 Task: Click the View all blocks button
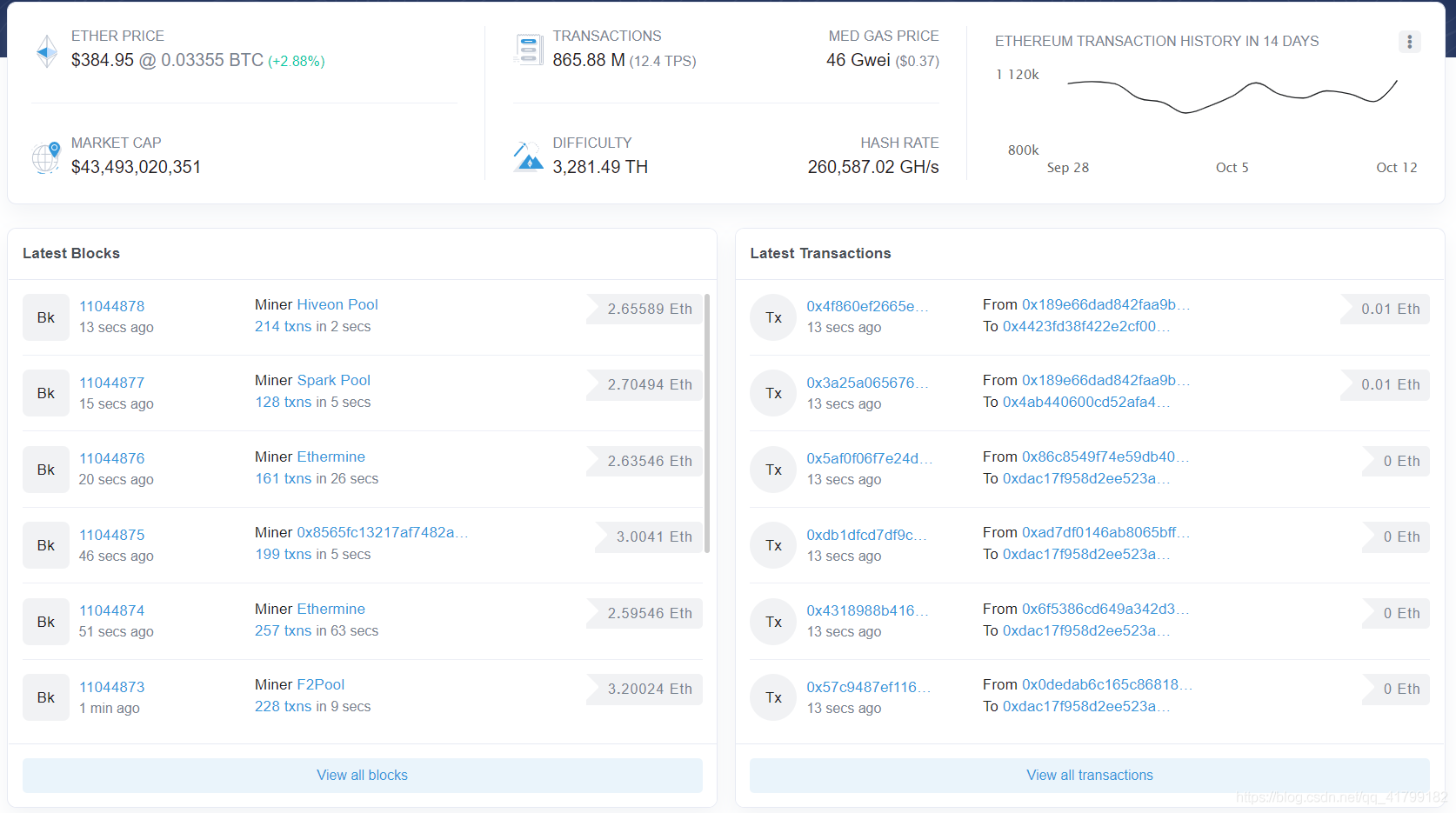coord(362,775)
